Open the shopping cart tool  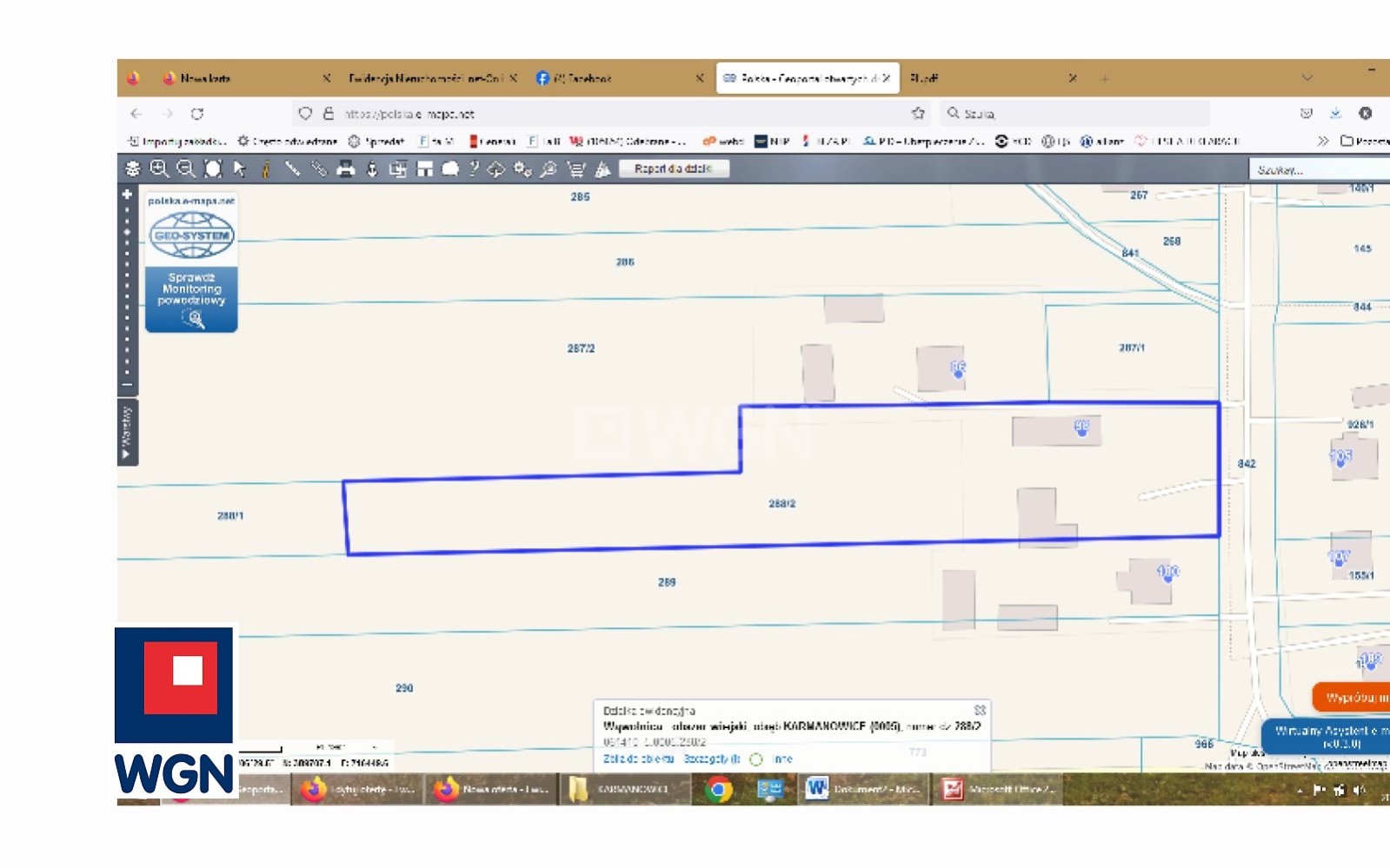[x=575, y=169]
